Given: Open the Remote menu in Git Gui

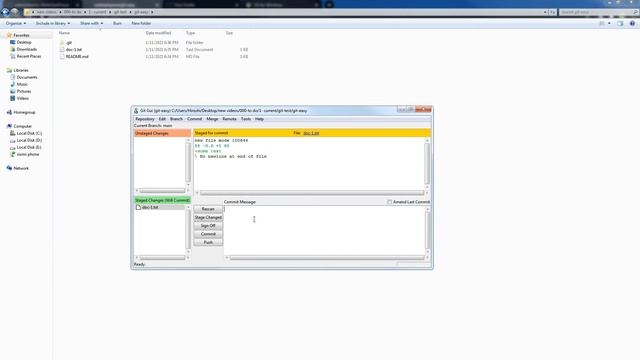Looking at the screenshot, I should [229, 119].
